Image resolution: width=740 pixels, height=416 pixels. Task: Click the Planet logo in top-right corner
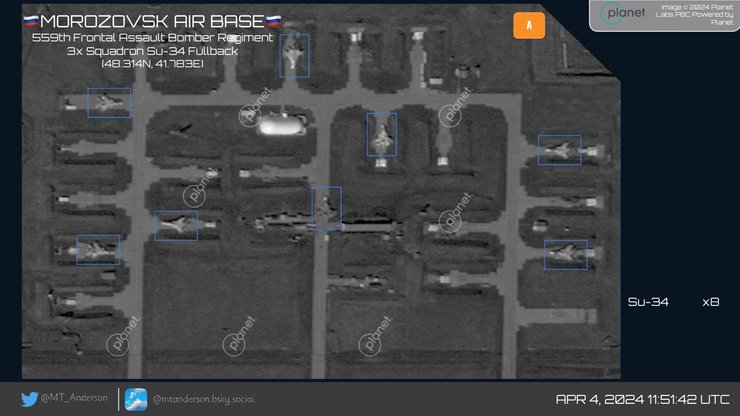point(623,15)
